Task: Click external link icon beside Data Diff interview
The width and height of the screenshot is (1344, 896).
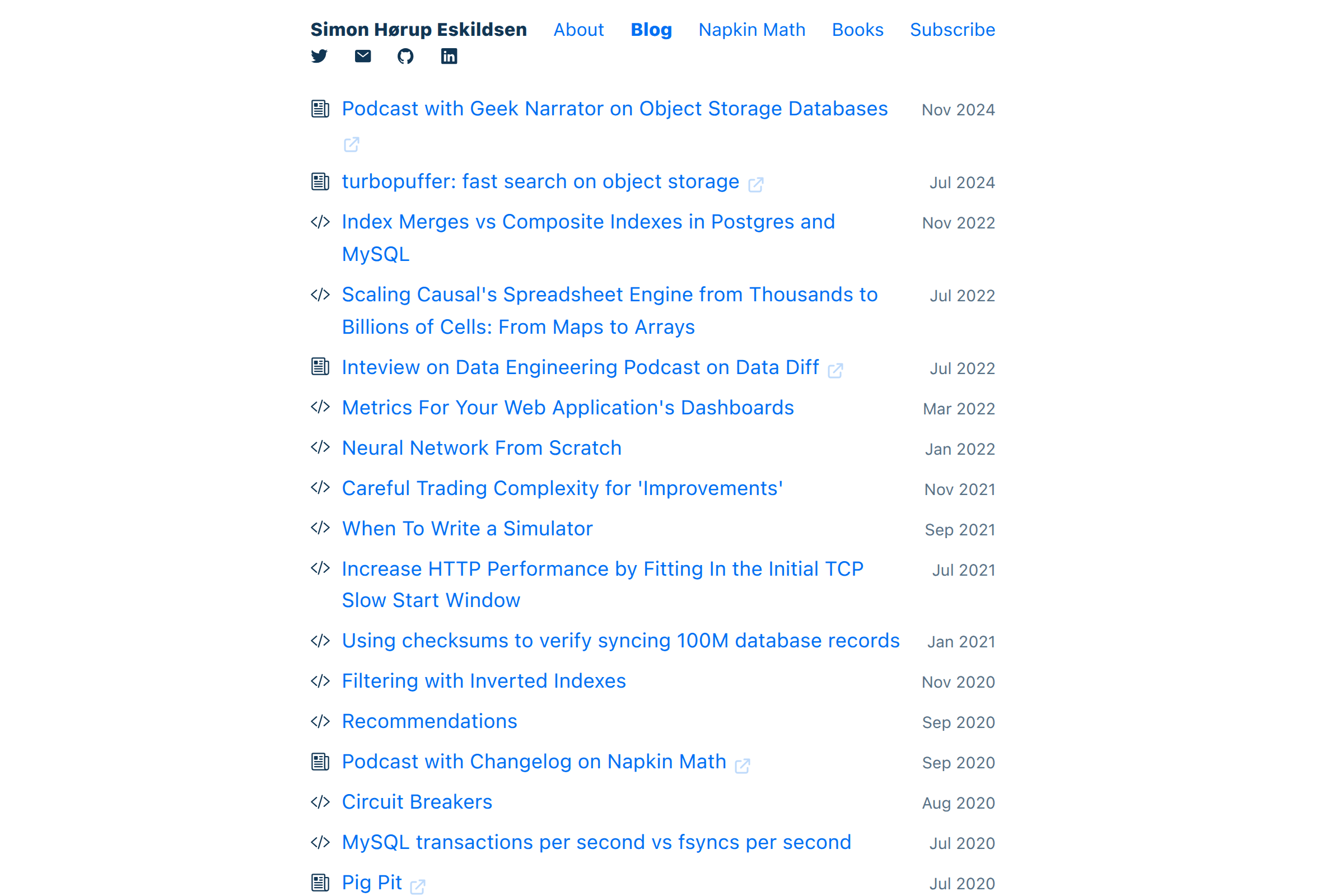Action: (836, 370)
